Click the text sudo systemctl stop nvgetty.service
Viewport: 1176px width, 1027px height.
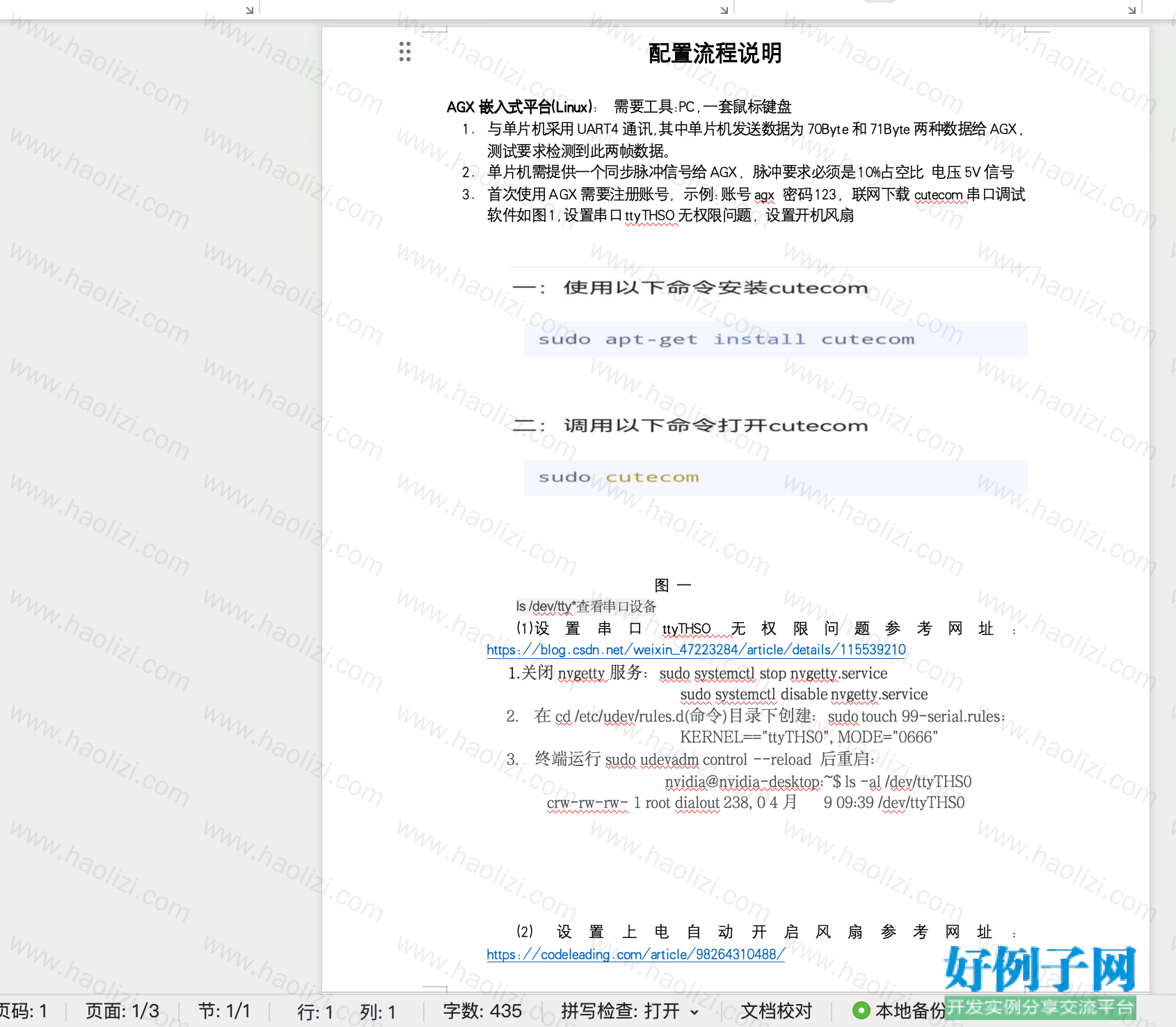(x=773, y=673)
